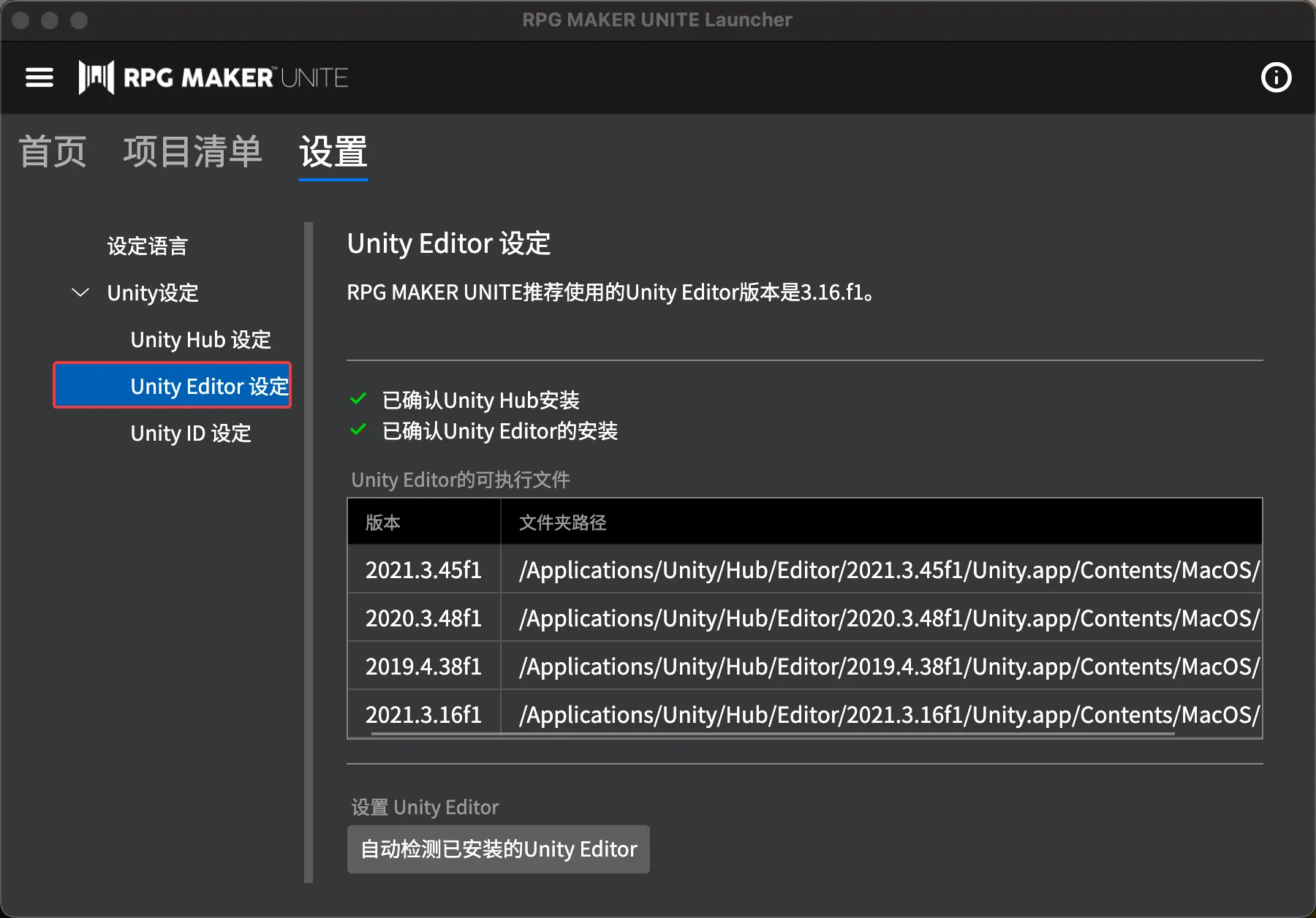Click the 已确认Unity Hub安装 status text
1316x918 pixels.
point(480,401)
